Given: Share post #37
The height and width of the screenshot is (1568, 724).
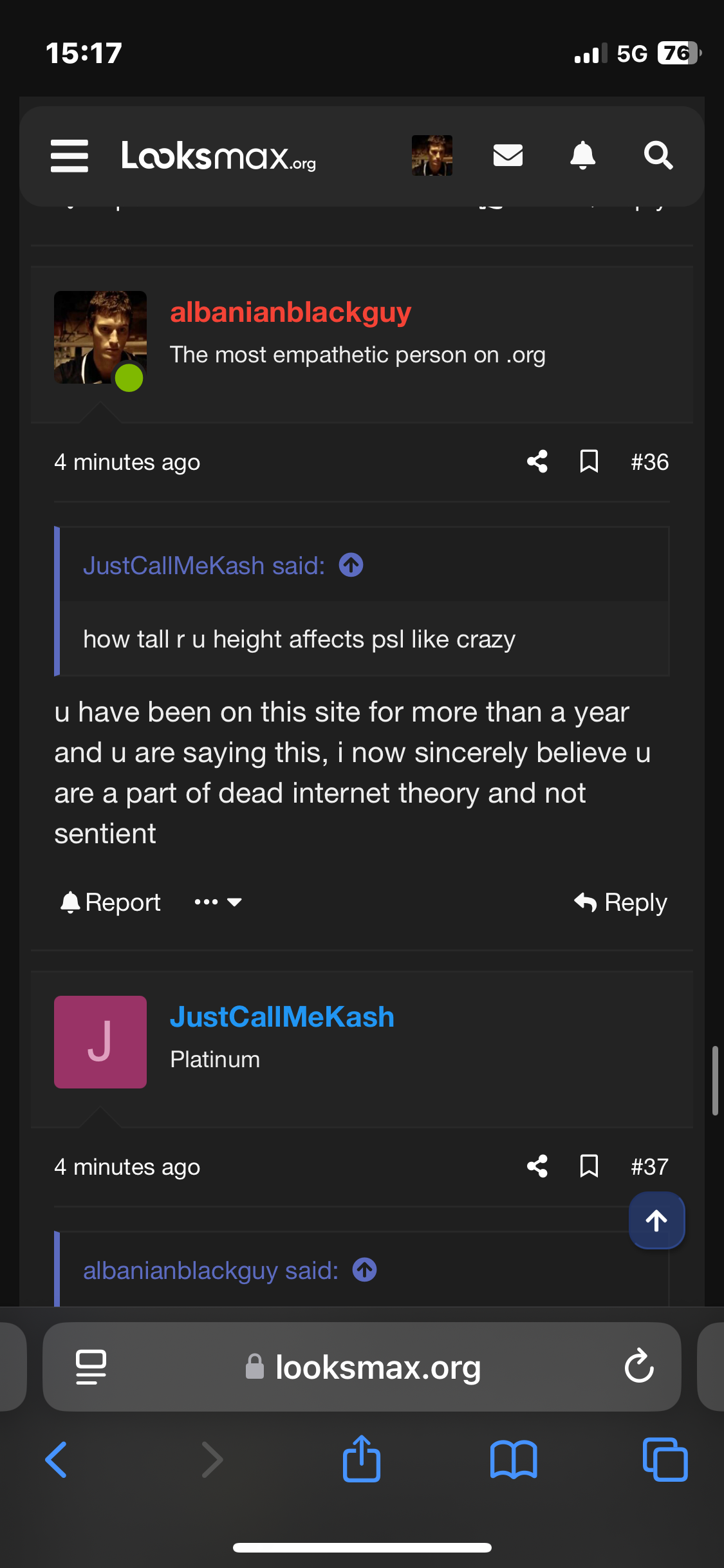Looking at the screenshot, I should click(537, 1166).
